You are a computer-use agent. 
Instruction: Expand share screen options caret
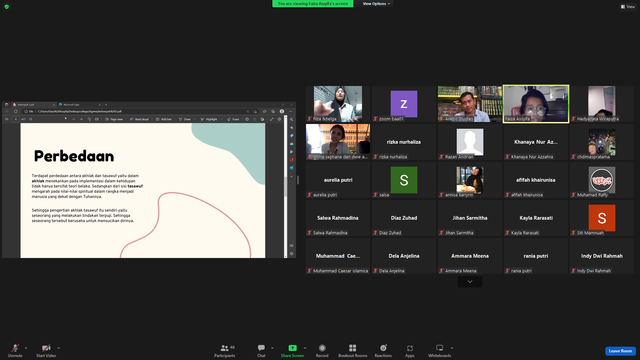pos(305,348)
